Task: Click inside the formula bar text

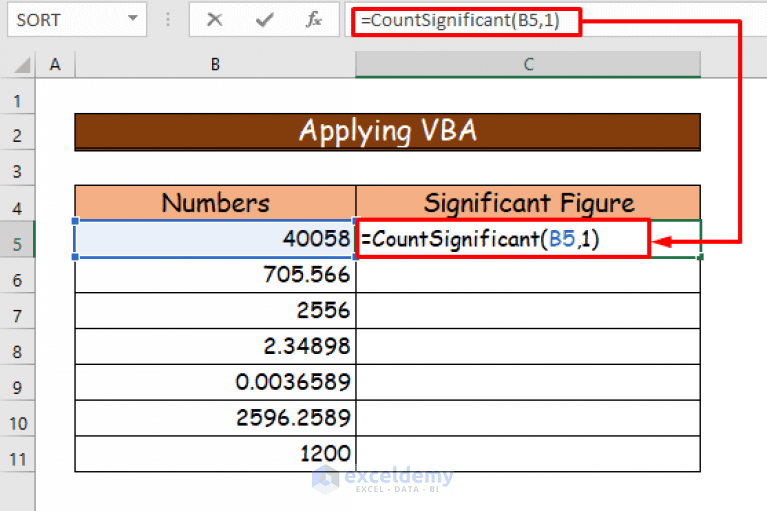Action: coord(460,21)
